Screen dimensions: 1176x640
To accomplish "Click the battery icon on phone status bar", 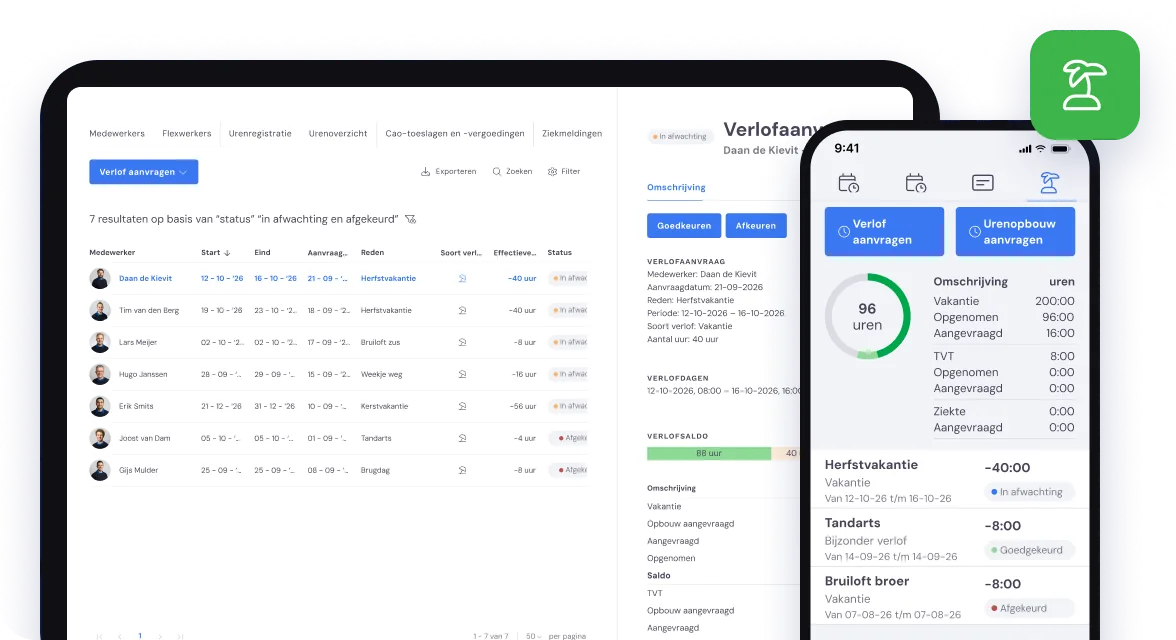I will click(x=1060, y=149).
